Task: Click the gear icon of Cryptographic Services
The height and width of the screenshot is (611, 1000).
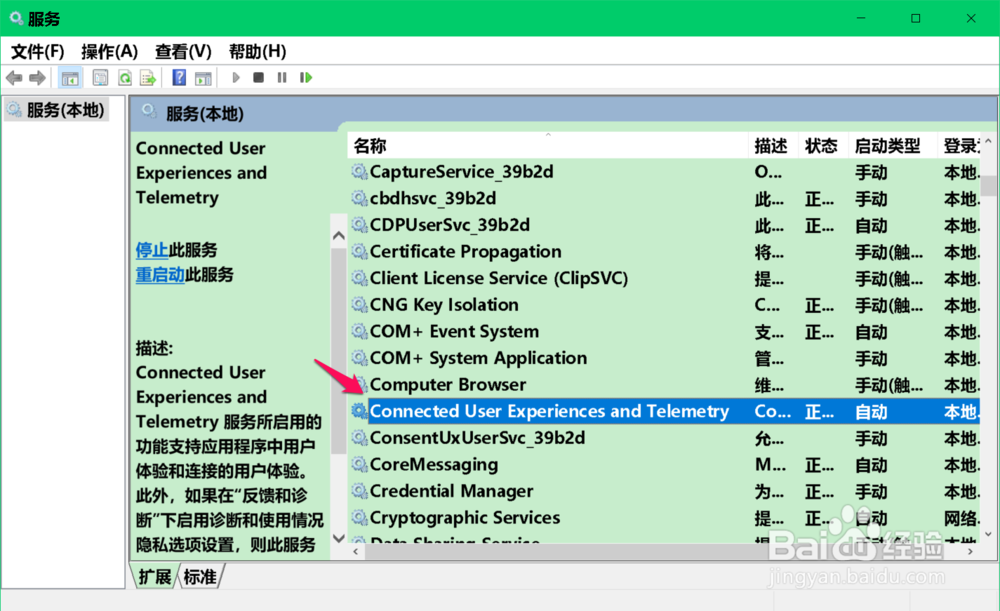Action: click(360, 518)
